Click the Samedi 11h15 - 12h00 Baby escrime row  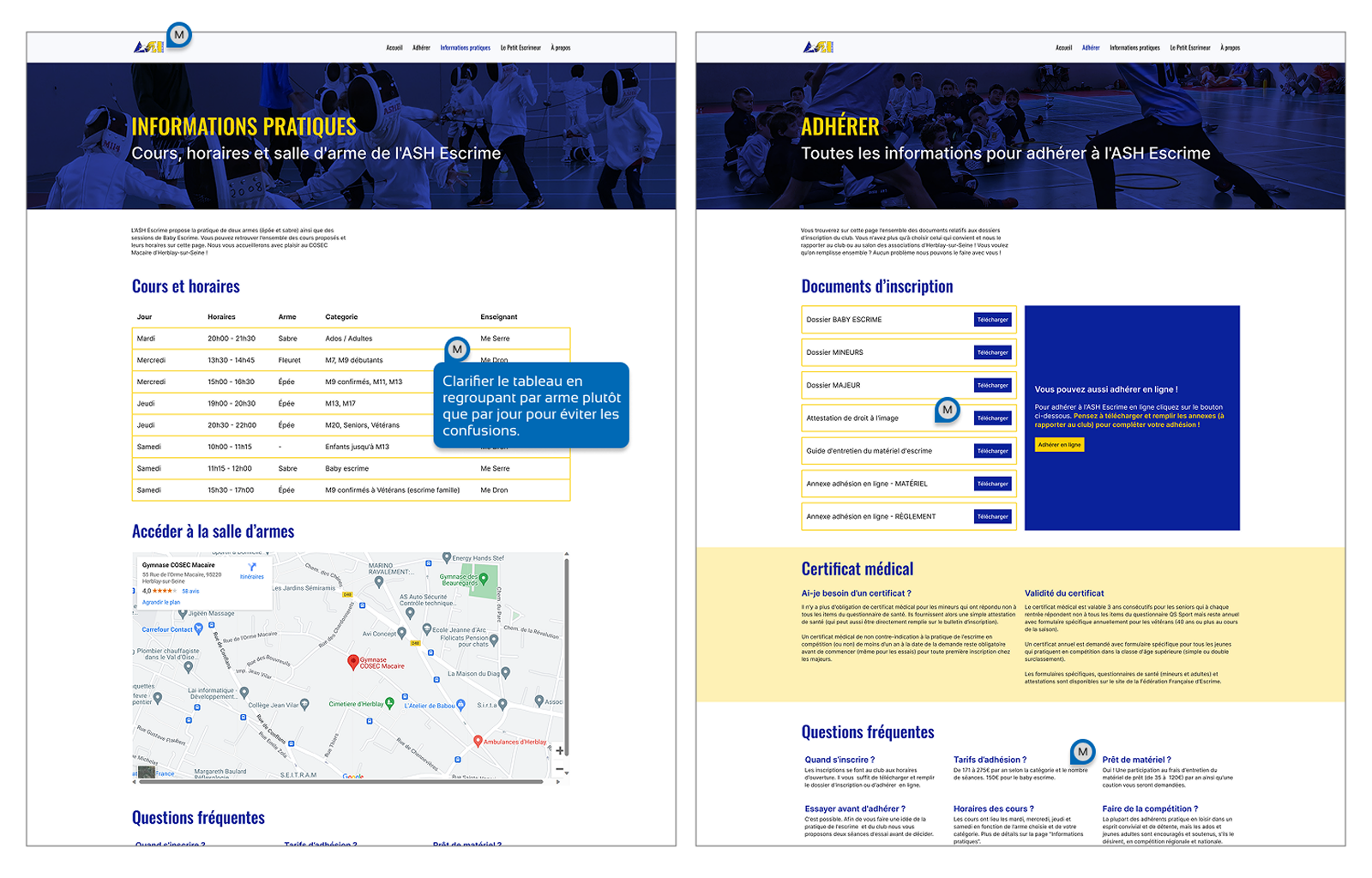tap(351, 468)
